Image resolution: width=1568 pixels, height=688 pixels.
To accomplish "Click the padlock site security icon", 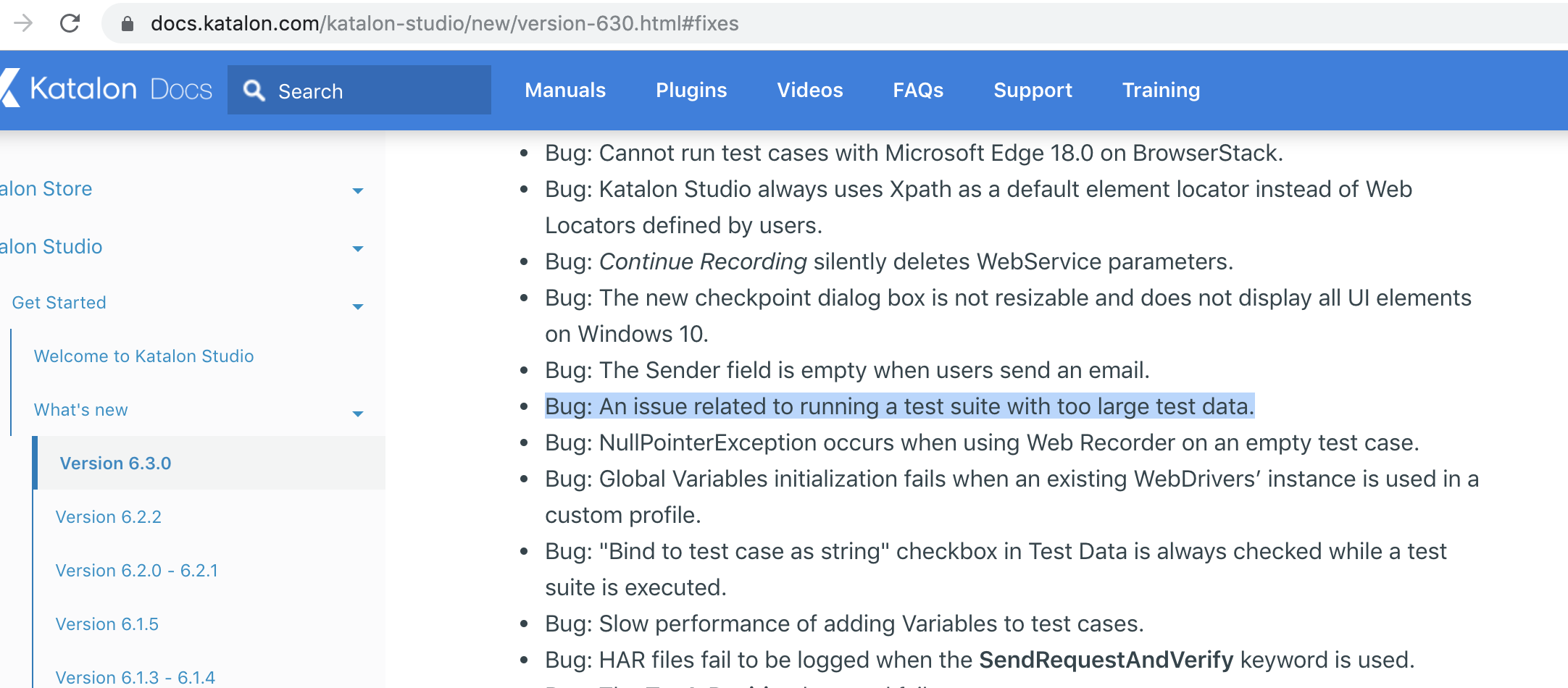I will click(128, 24).
